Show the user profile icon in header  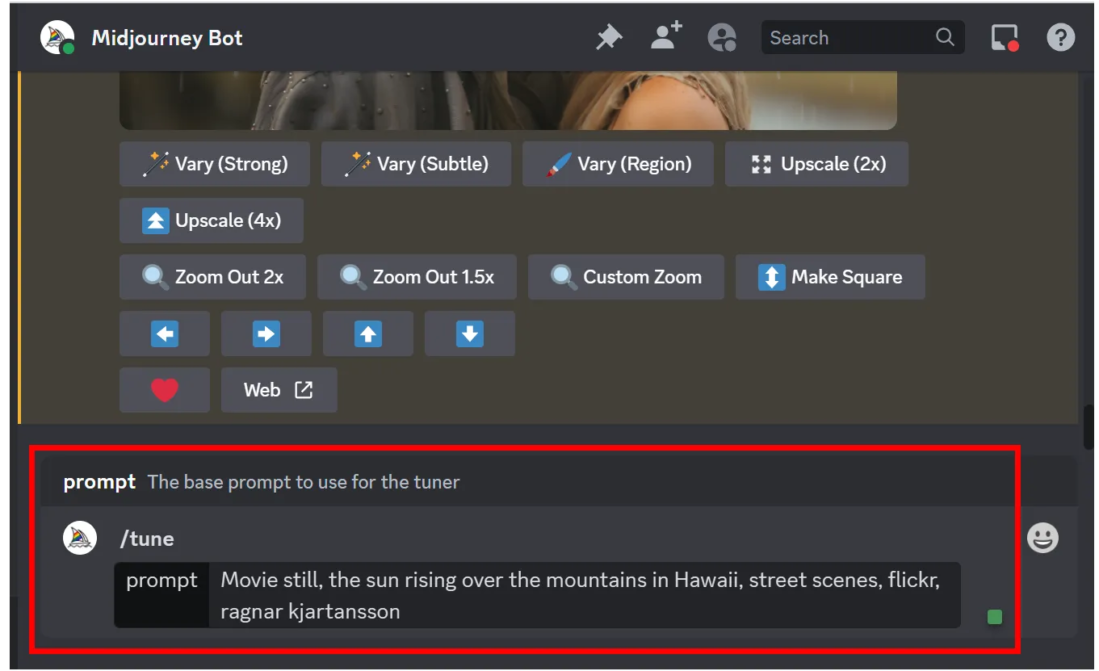(x=721, y=38)
